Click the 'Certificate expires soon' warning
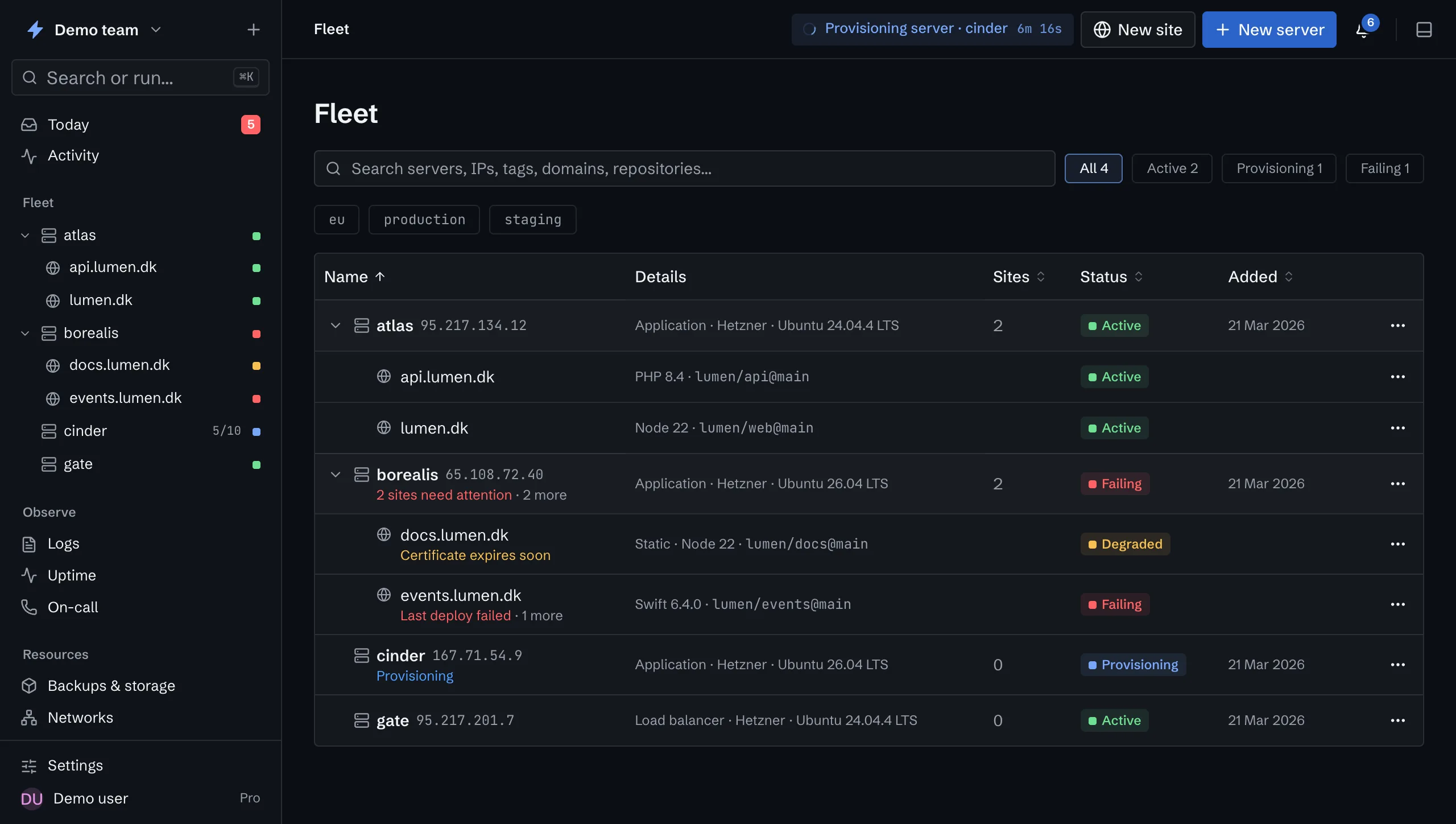 click(475, 555)
